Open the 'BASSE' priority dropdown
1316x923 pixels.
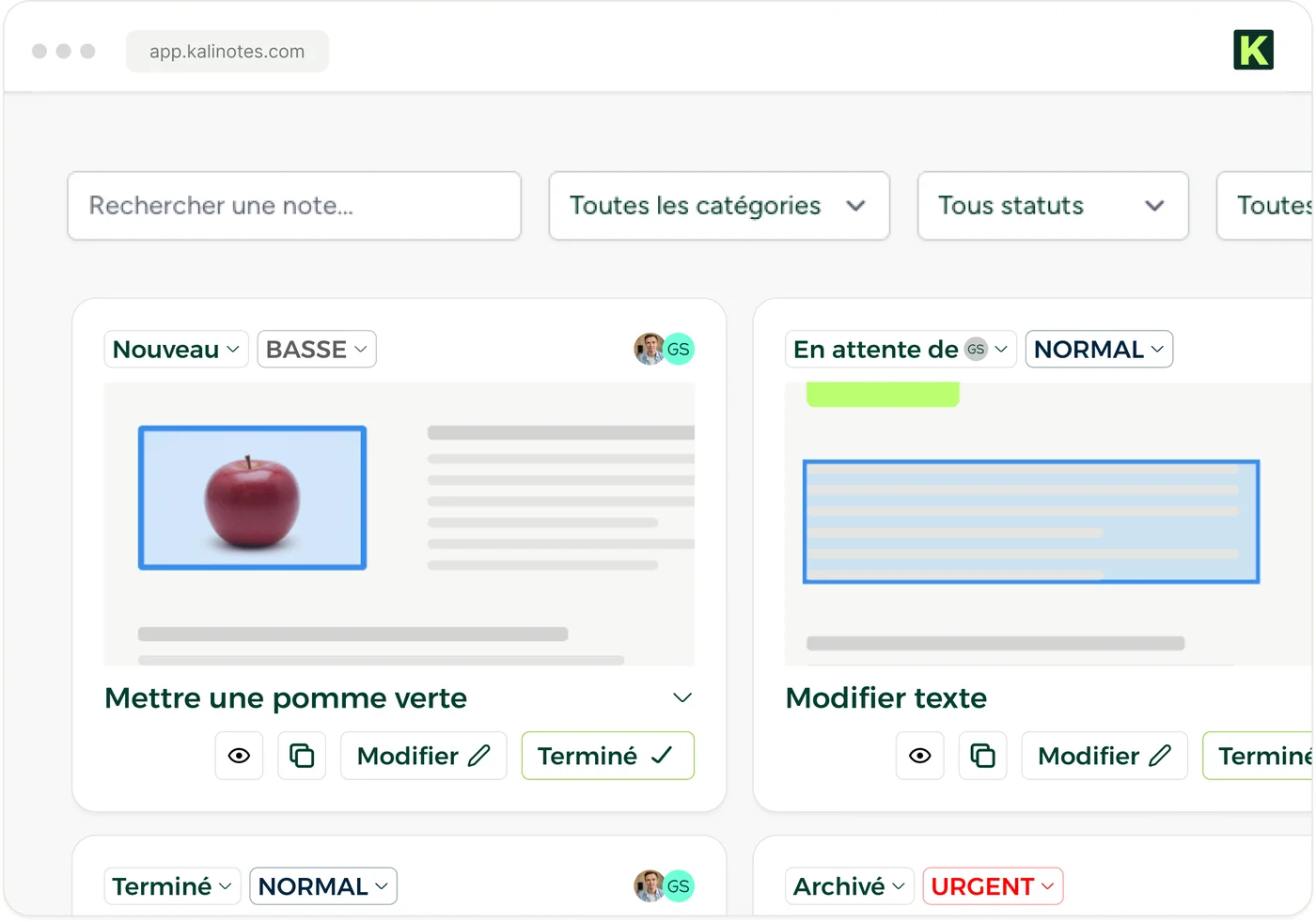click(317, 349)
